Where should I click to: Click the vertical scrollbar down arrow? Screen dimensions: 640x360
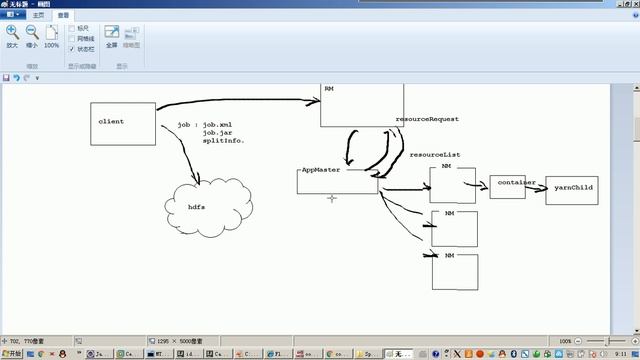click(636, 331)
